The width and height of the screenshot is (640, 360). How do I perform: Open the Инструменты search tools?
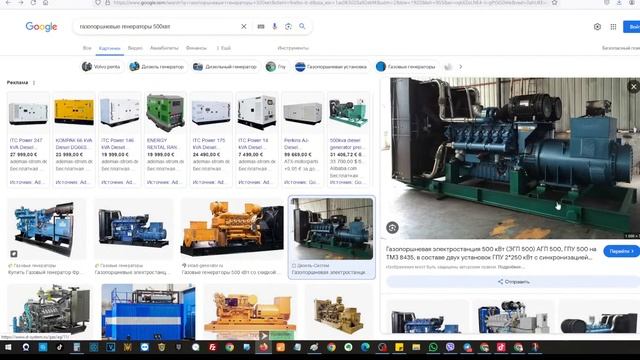(x=293, y=48)
